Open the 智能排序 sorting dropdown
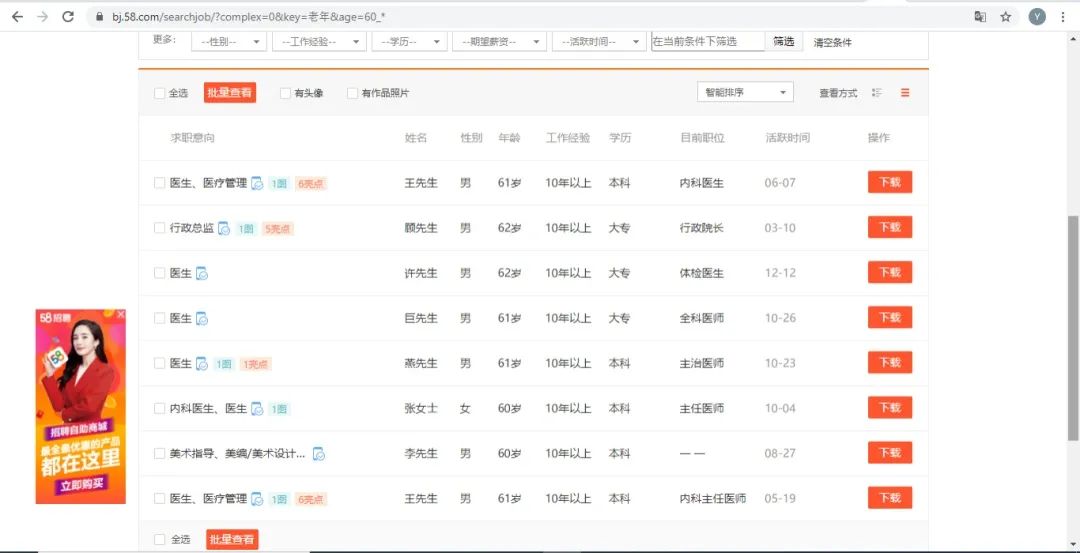The height and width of the screenshot is (553, 1080). [745, 92]
